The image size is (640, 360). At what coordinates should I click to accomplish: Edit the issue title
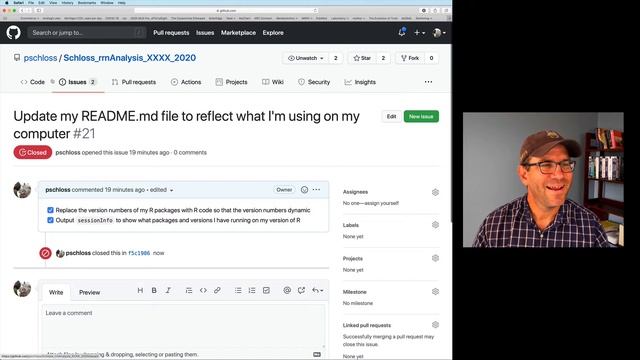(391, 116)
